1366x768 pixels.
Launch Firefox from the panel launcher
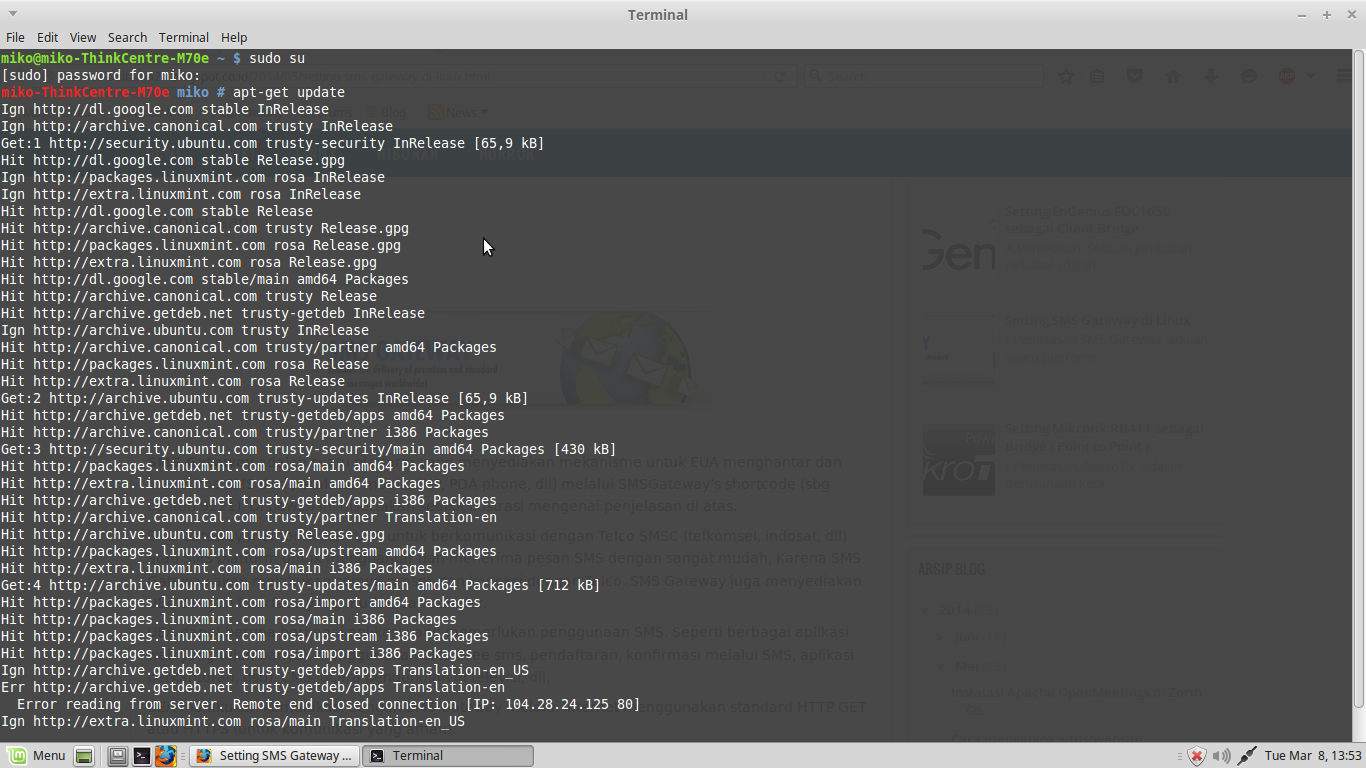pos(166,756)
